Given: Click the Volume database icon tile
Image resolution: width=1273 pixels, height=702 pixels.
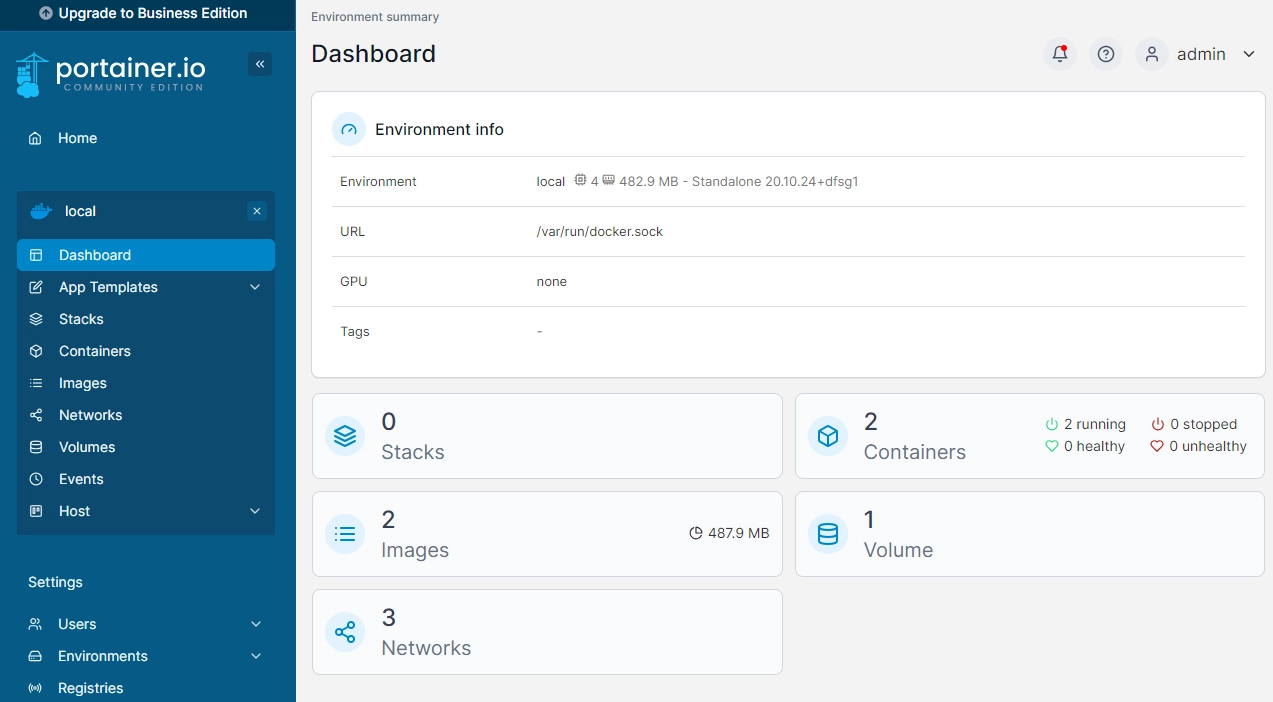Looking at the screenshot, I should click(x=828, y=534).
